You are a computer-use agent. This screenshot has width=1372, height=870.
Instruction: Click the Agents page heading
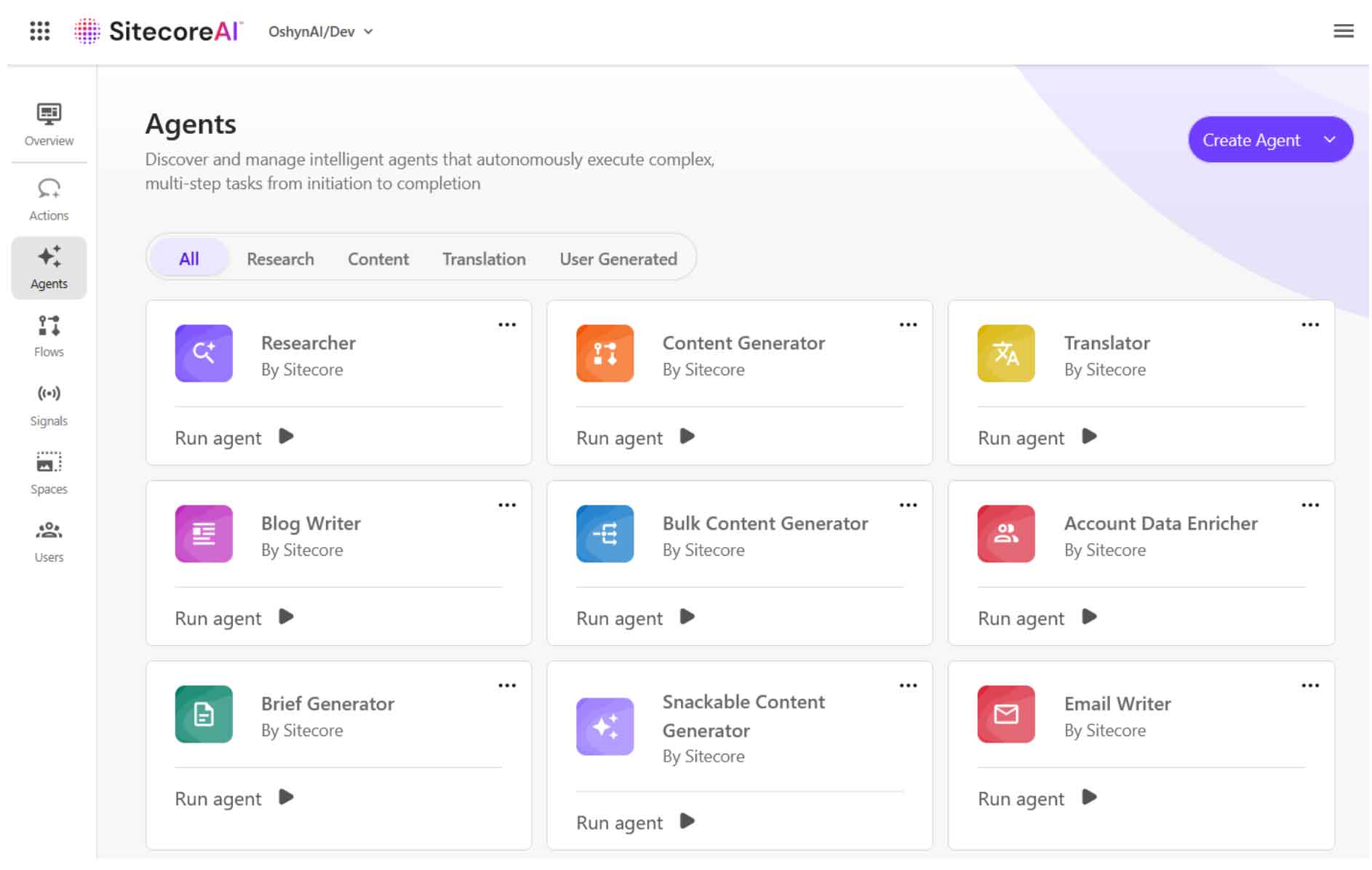pyautogui.click(x=191, y=124)
